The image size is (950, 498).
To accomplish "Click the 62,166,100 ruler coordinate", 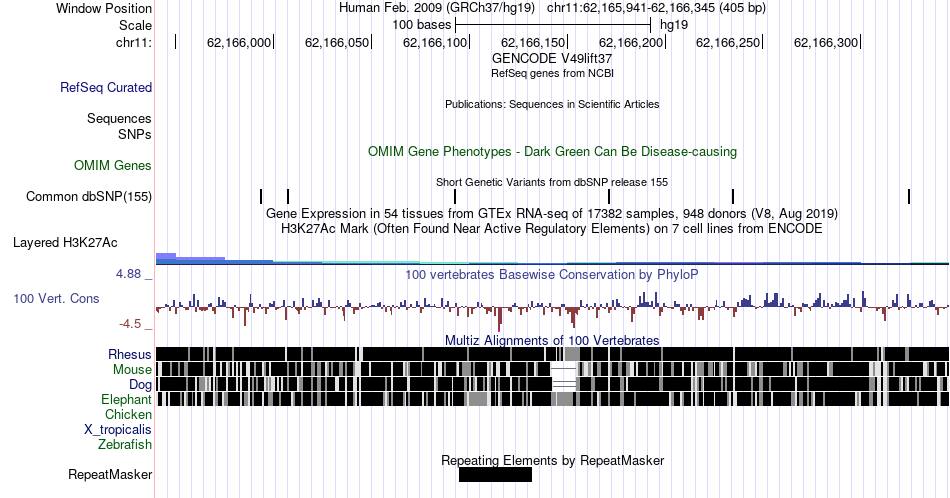I will tap(435, 42).
